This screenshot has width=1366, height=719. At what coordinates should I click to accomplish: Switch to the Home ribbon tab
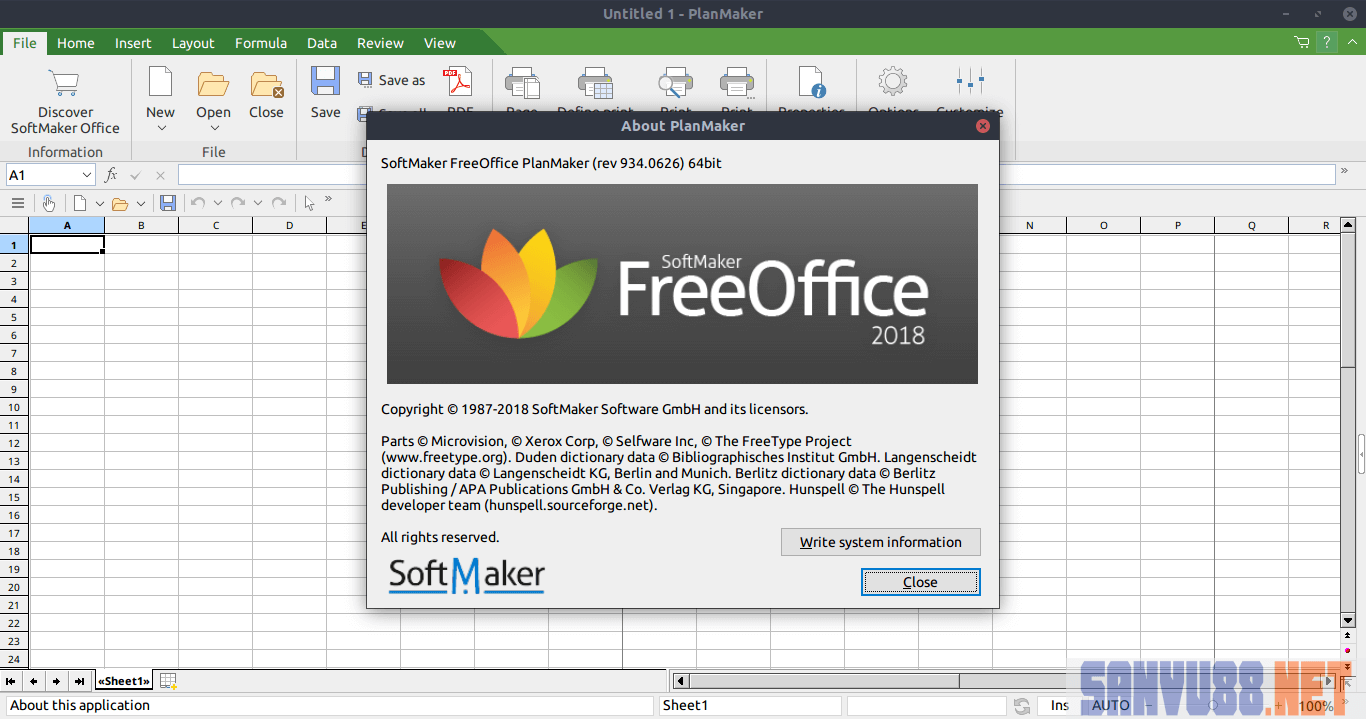pos(76,43)
